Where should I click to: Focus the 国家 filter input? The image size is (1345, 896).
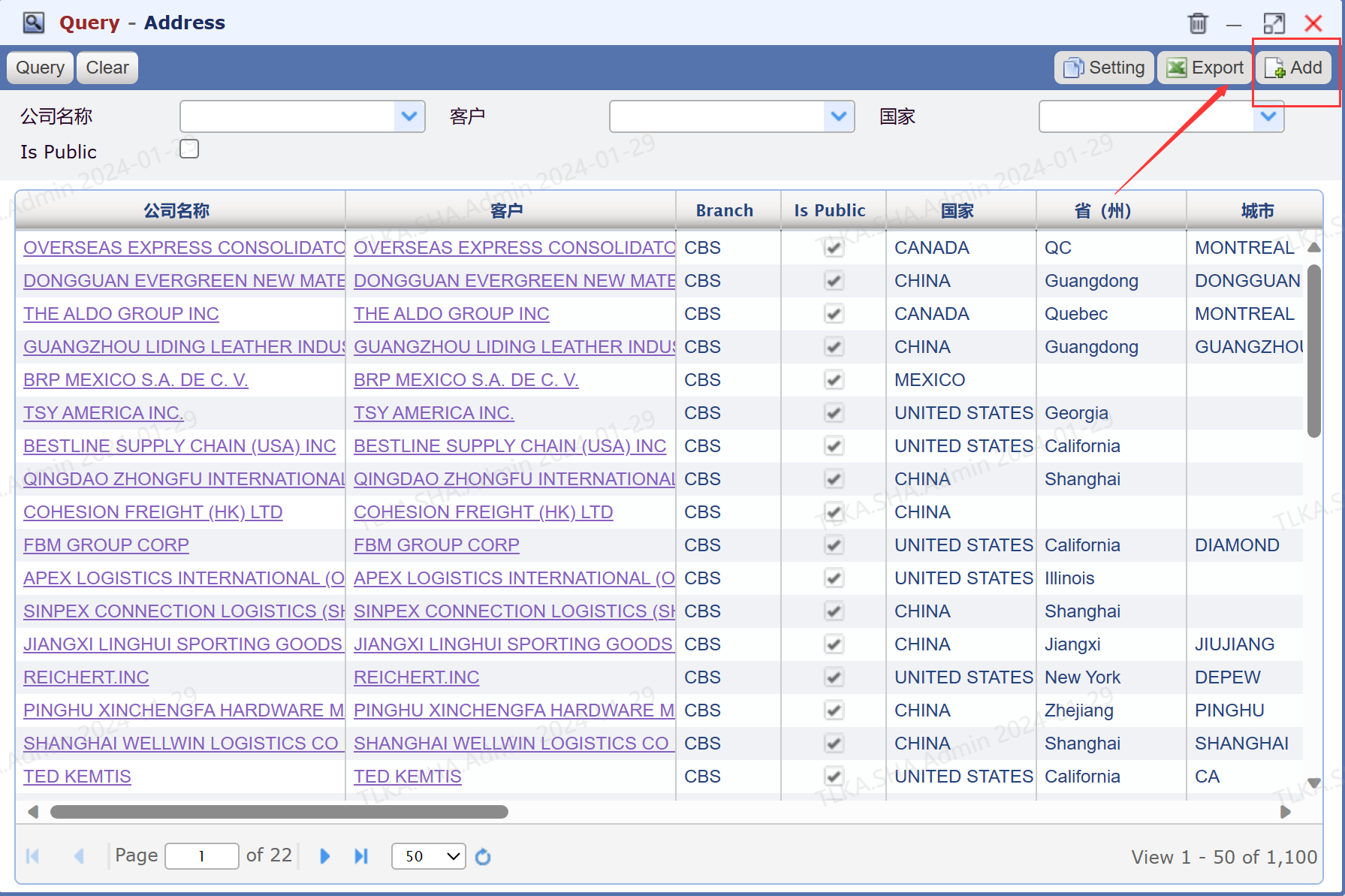pos(1147,116)
